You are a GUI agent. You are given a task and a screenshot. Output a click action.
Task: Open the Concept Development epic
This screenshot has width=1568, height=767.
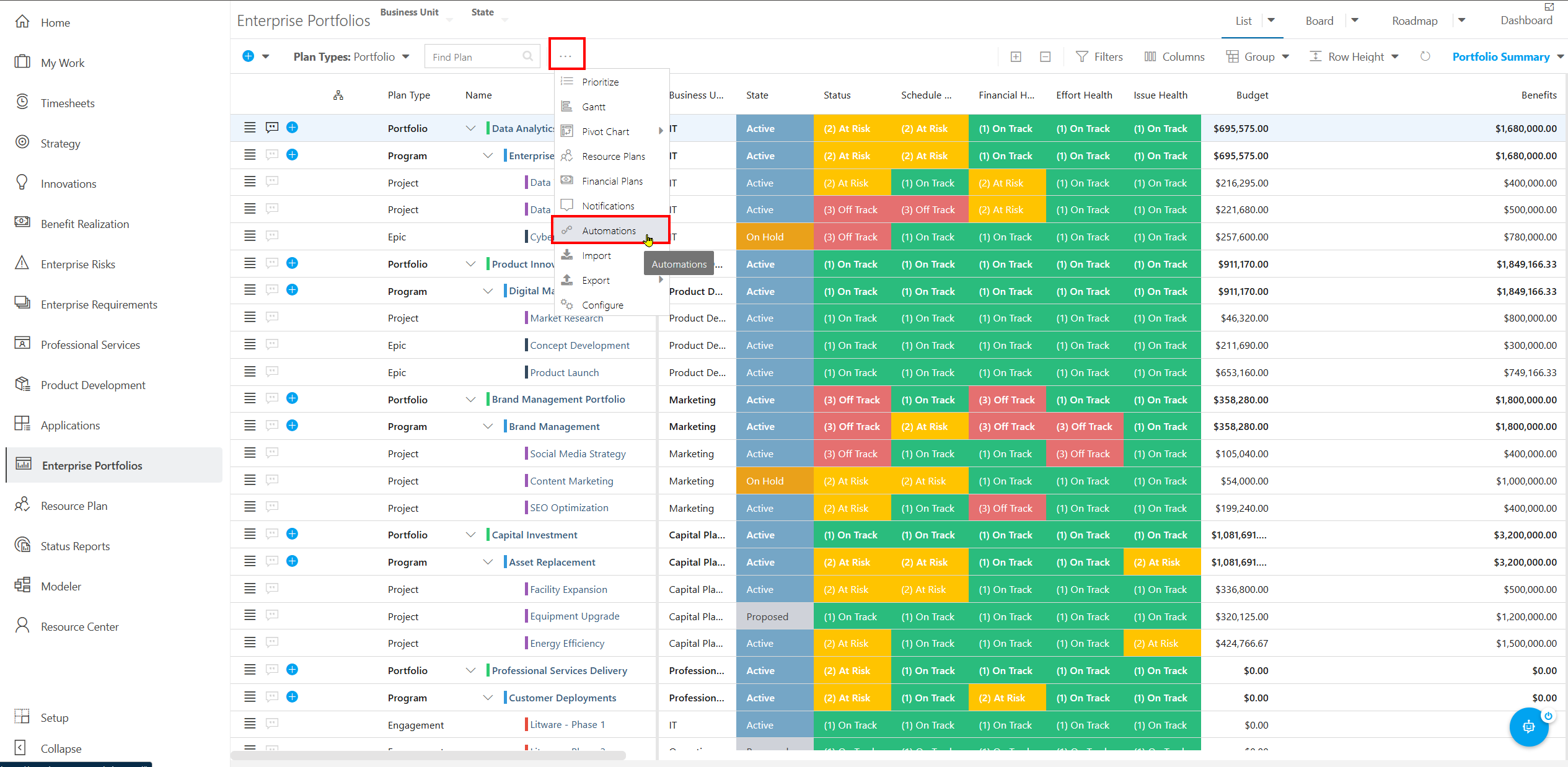pyautogui.click(x=579, y=345)
